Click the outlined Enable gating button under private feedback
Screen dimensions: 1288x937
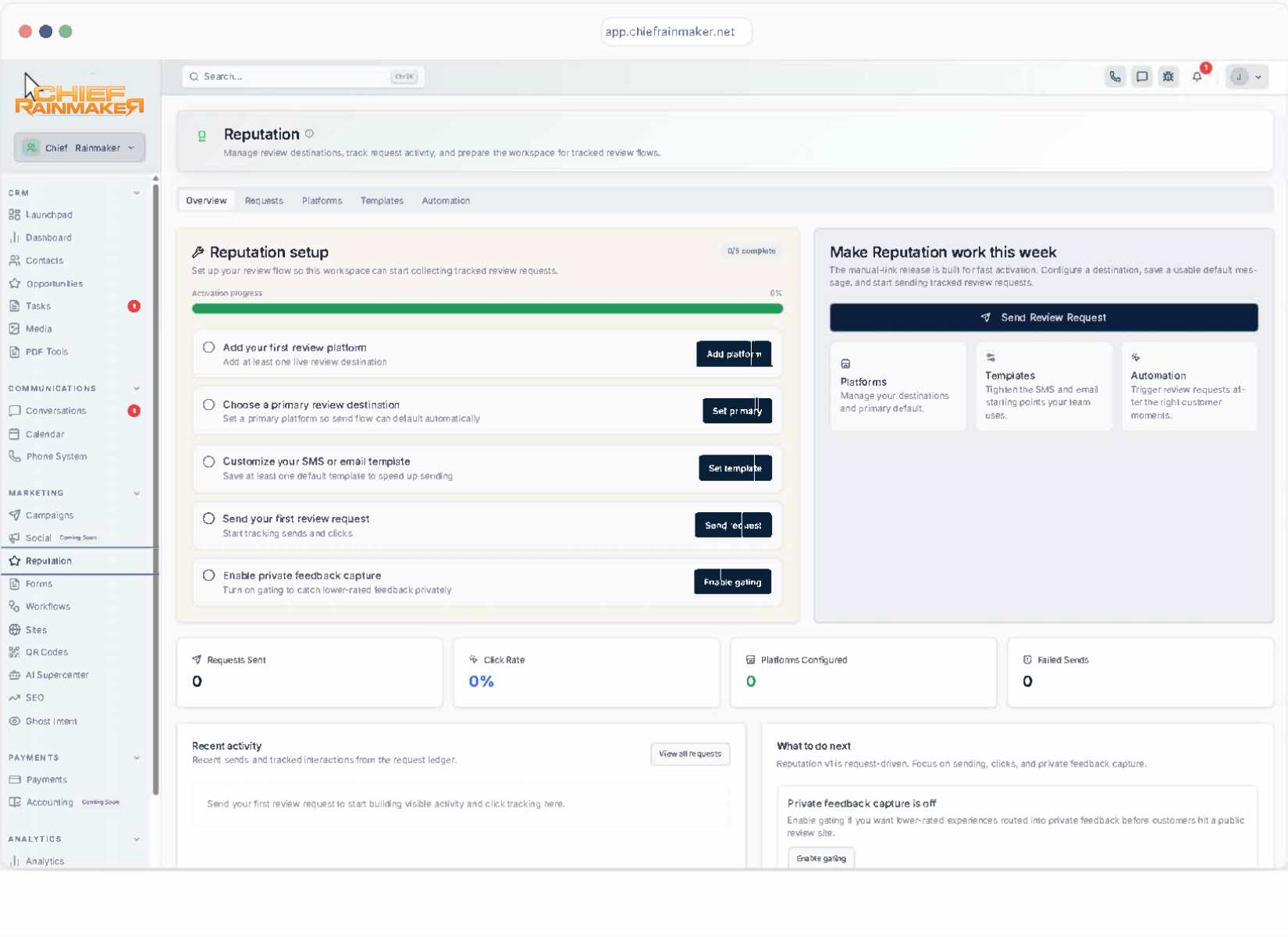click(x=821, y=858)
